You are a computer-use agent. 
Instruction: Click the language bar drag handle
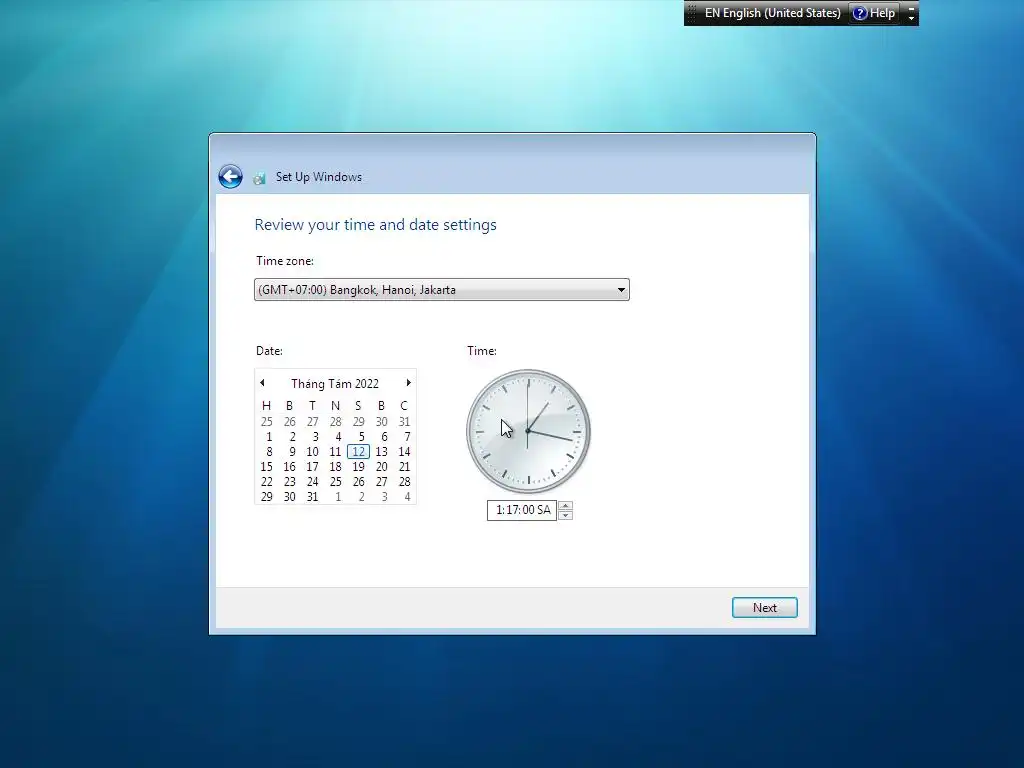(x=692, y=13)
